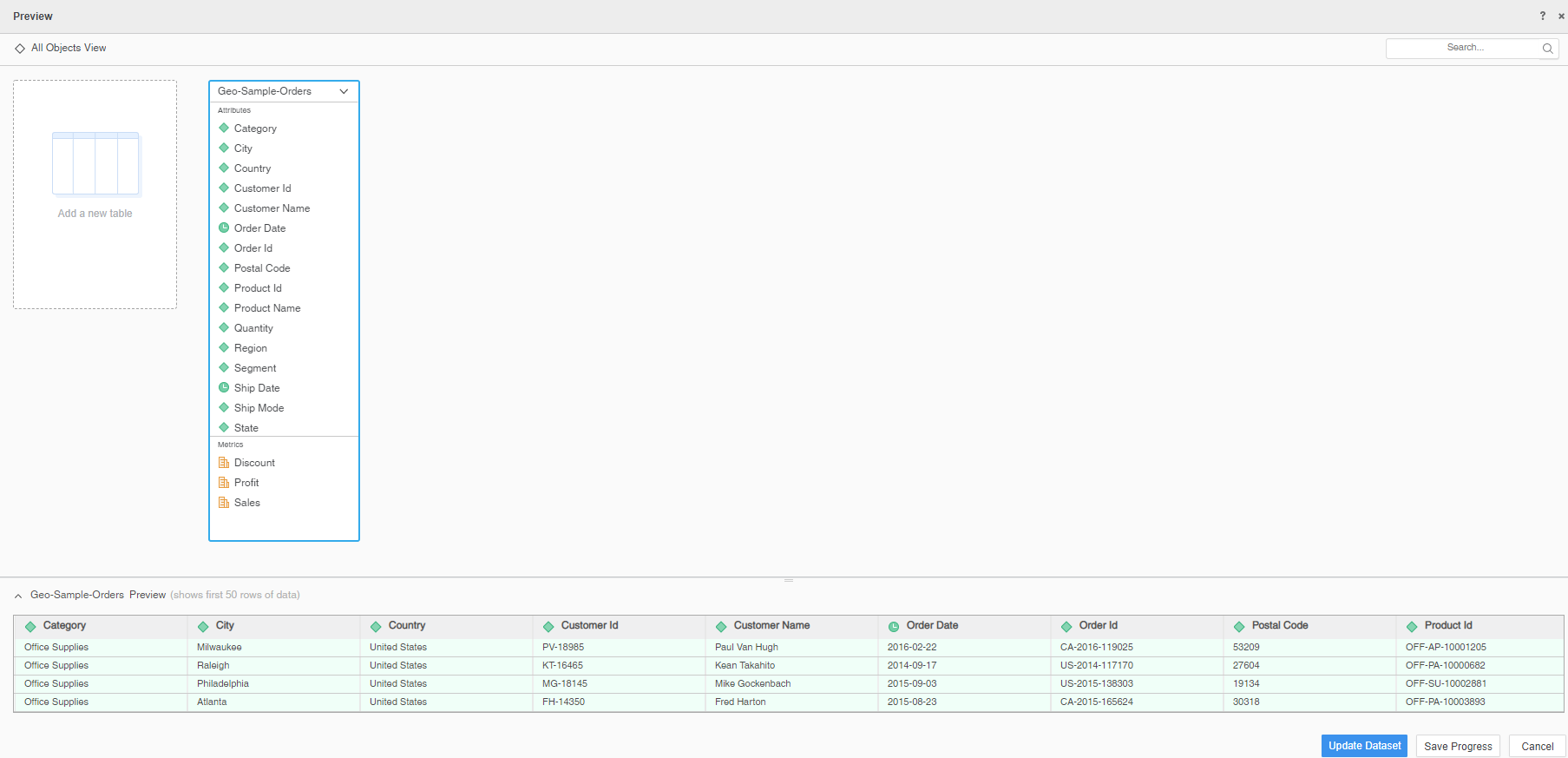Click the Sales metric ruler icon
The image size is (1568, 758).
click(224, 503)
